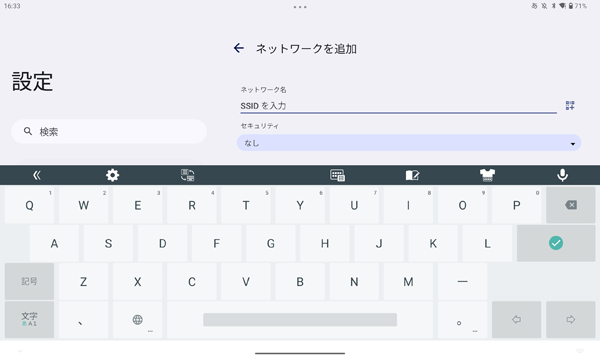Tap the C key
The image size is (600, 360).
point(192,281)
